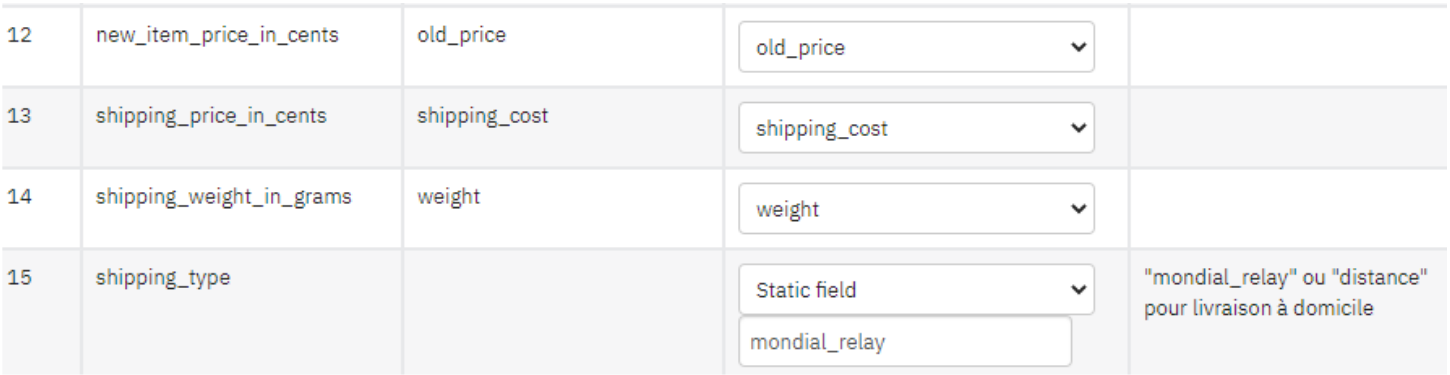1450x375 pixels.
Task: Click the empty source cell of shipping_type row
Action: click(562, 313)
